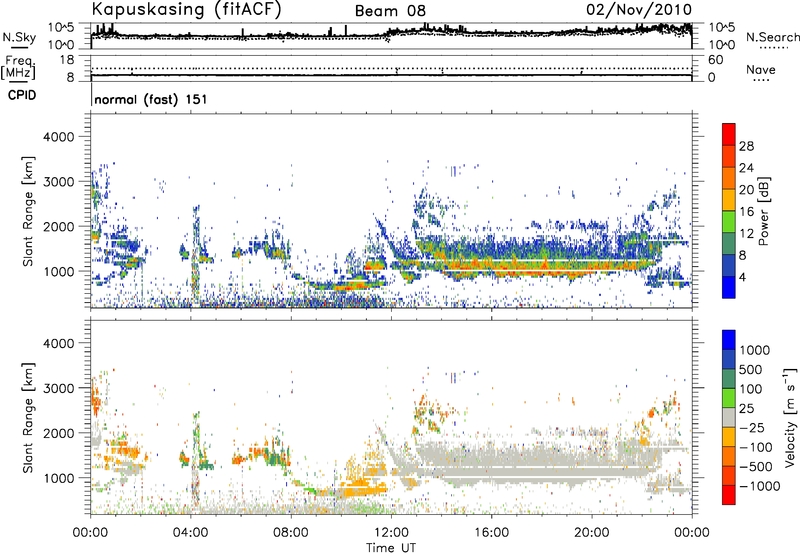
Task: Click the 'Freq. [MHz]' axis label
Action: (18, 68)
